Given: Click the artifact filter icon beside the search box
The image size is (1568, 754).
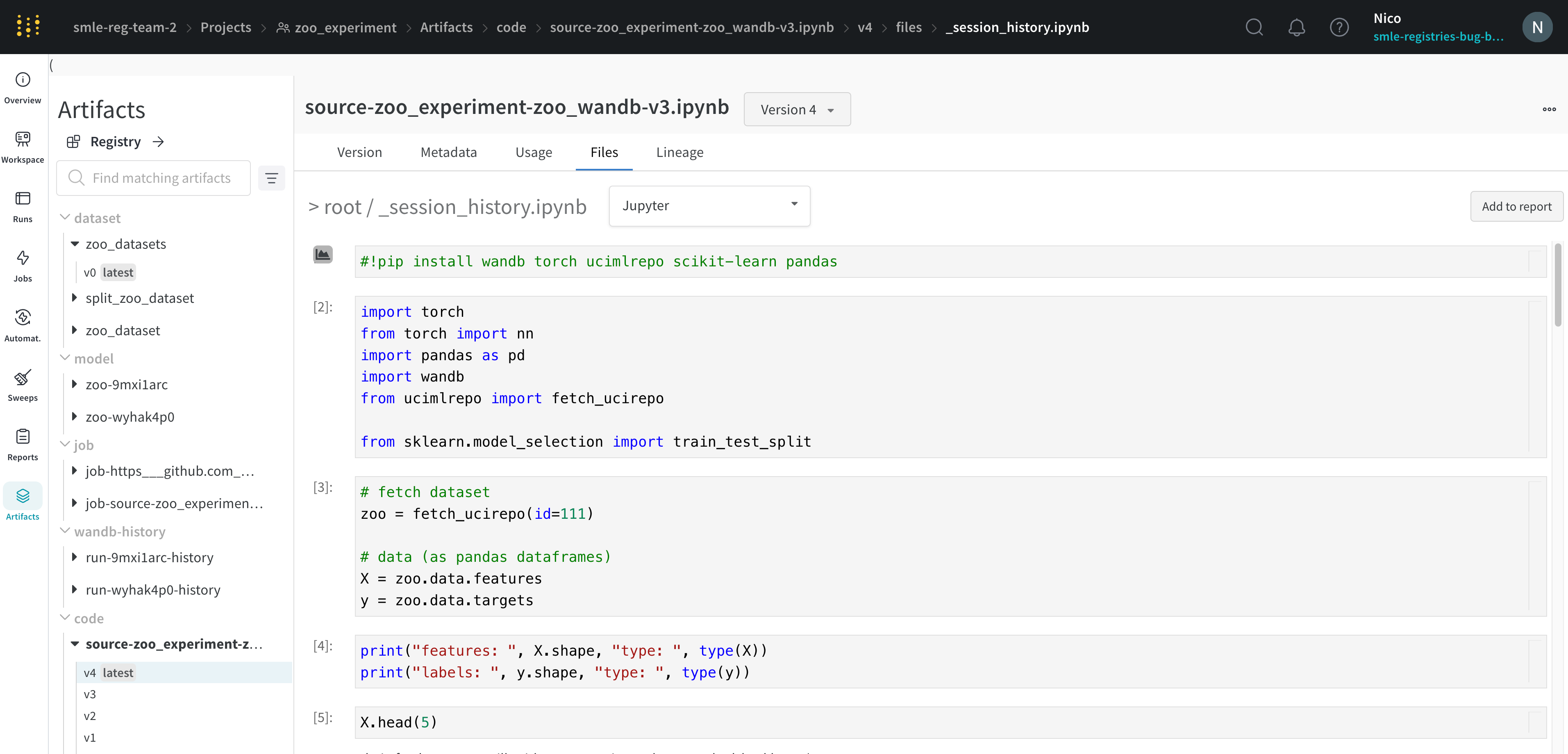Looking at the screenshot, I should tap(271, 178).
